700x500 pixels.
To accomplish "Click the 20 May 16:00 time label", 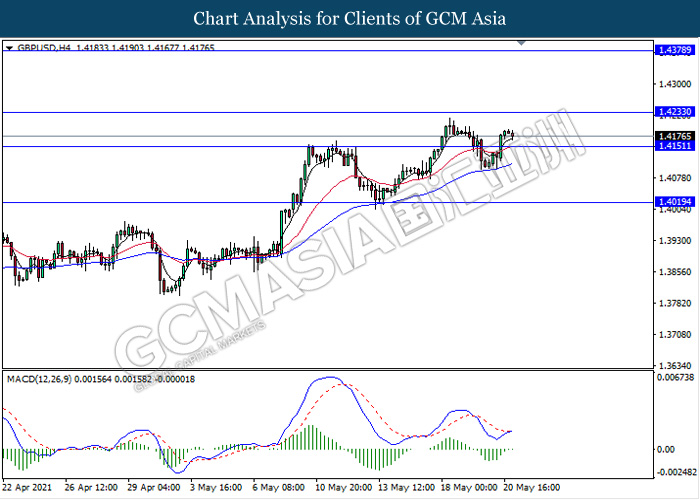I will point(532,488).
